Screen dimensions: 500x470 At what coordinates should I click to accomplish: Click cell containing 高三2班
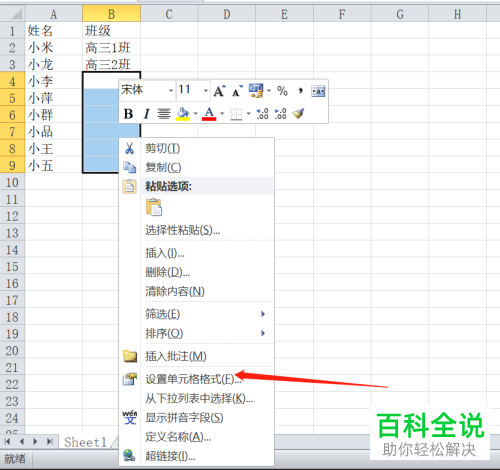(111, 64)
